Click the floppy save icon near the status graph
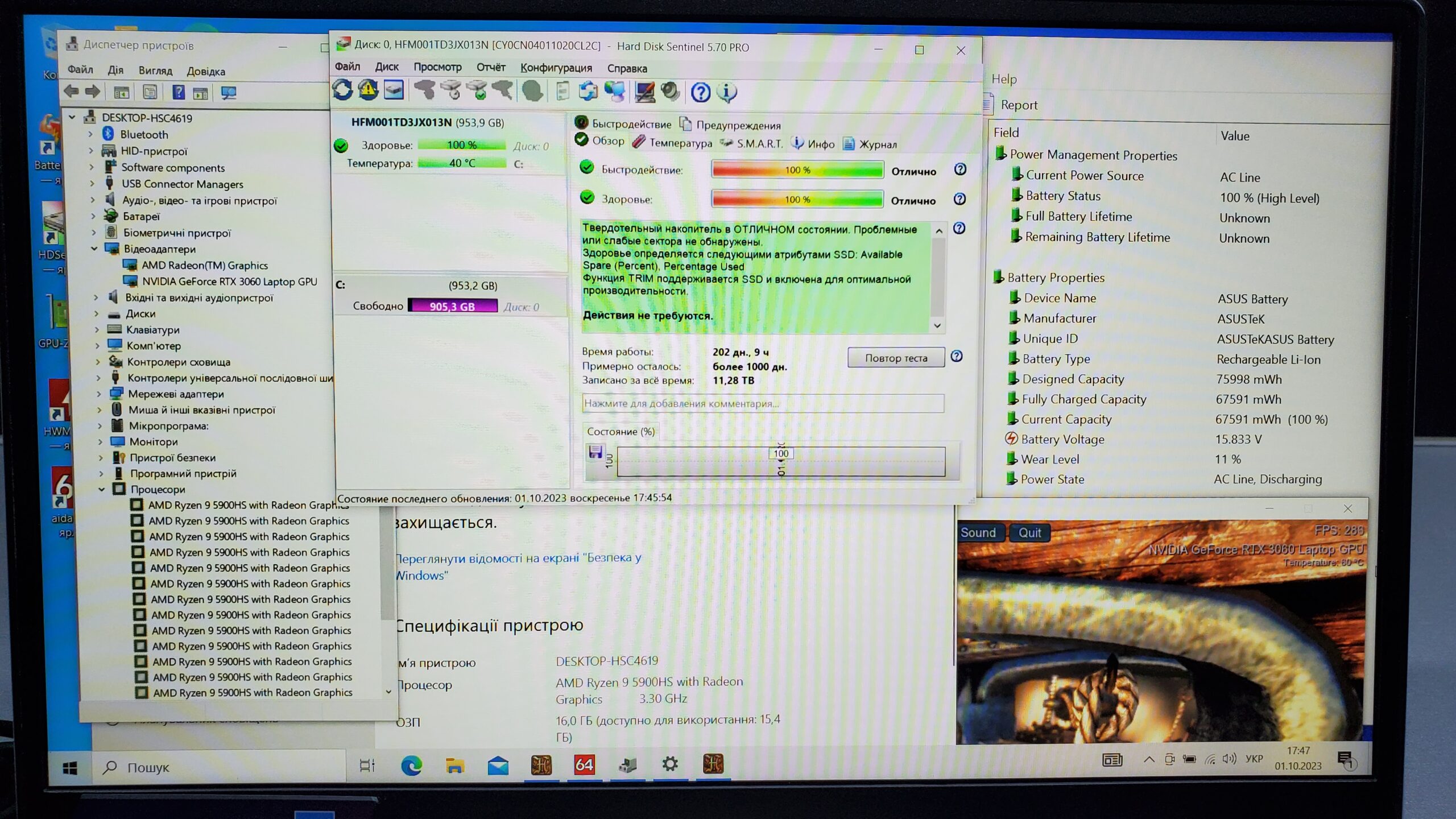The image size is (1456, 819). point(595,452)
